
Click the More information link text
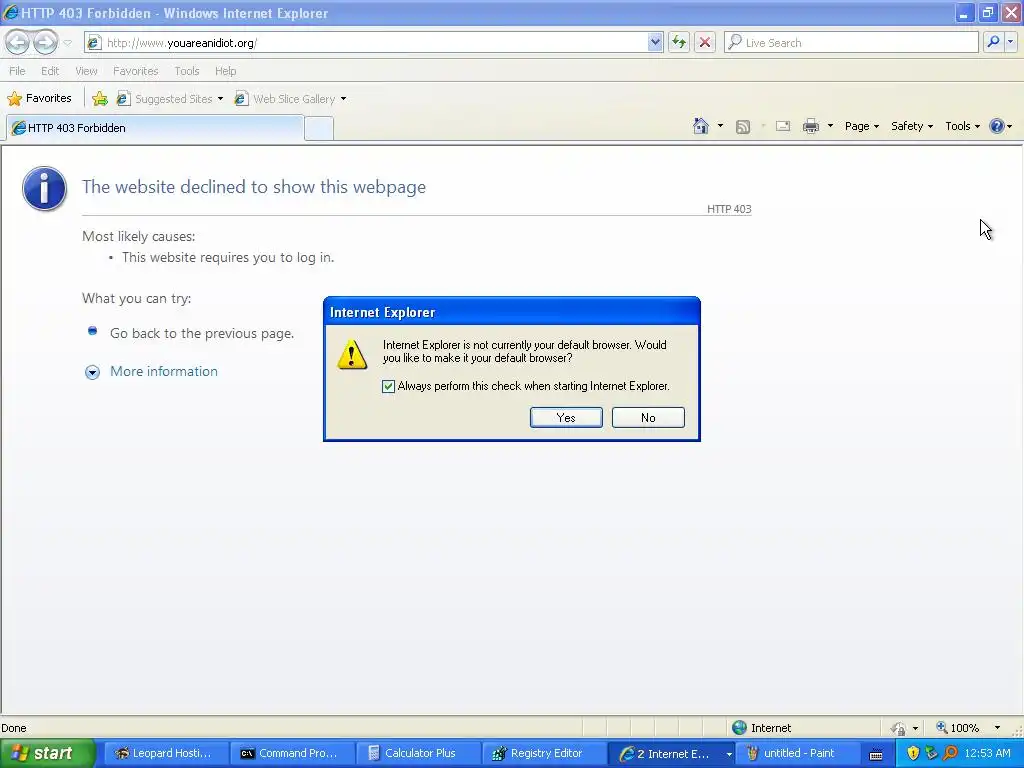[x=164, y=371]
